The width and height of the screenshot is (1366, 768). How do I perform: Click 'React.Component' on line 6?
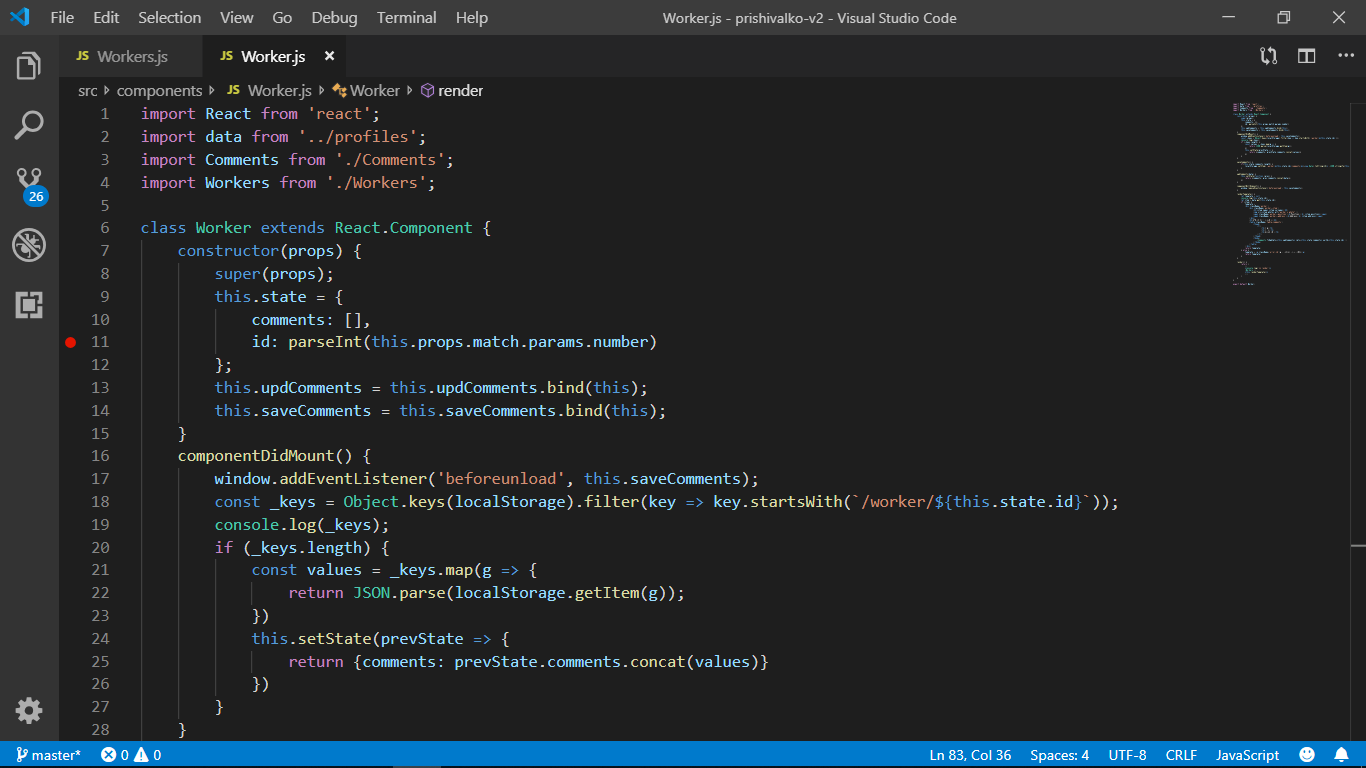click(404, 228)
